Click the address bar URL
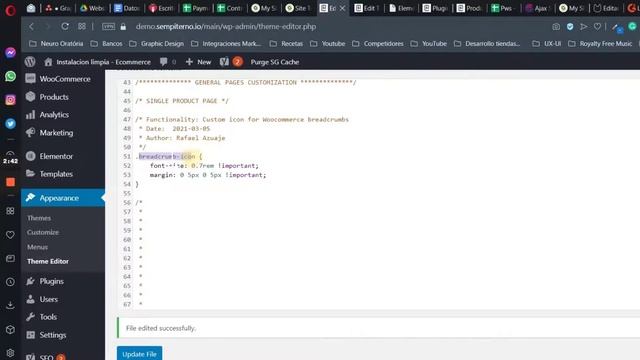The image size is (640, 360). tap(226, 27)
